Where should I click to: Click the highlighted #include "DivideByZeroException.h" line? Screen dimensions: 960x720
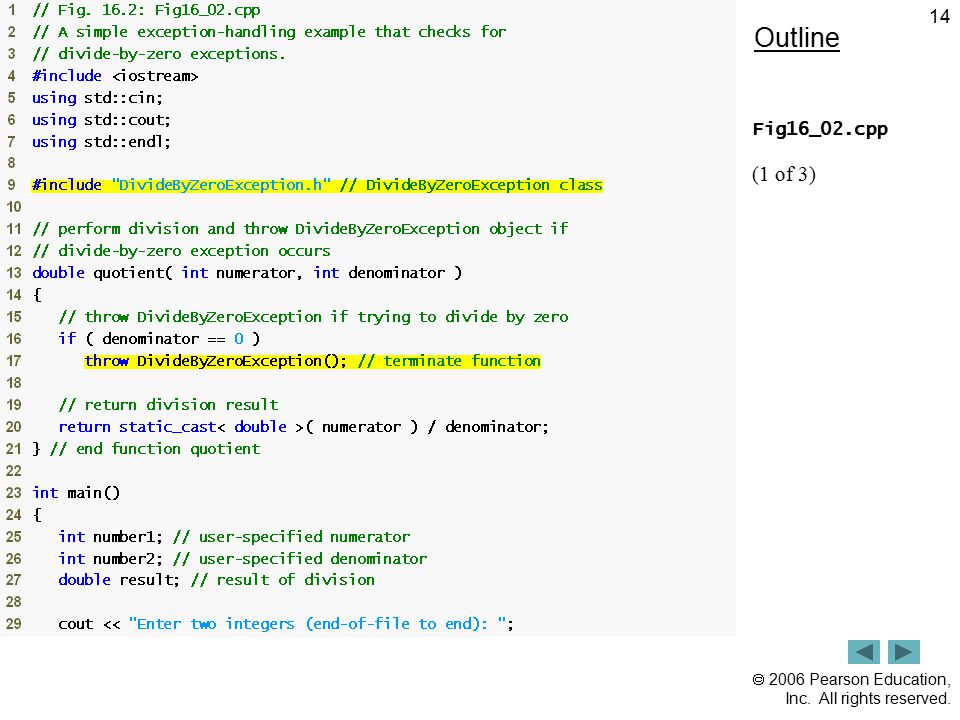click(x=317, y=185)
